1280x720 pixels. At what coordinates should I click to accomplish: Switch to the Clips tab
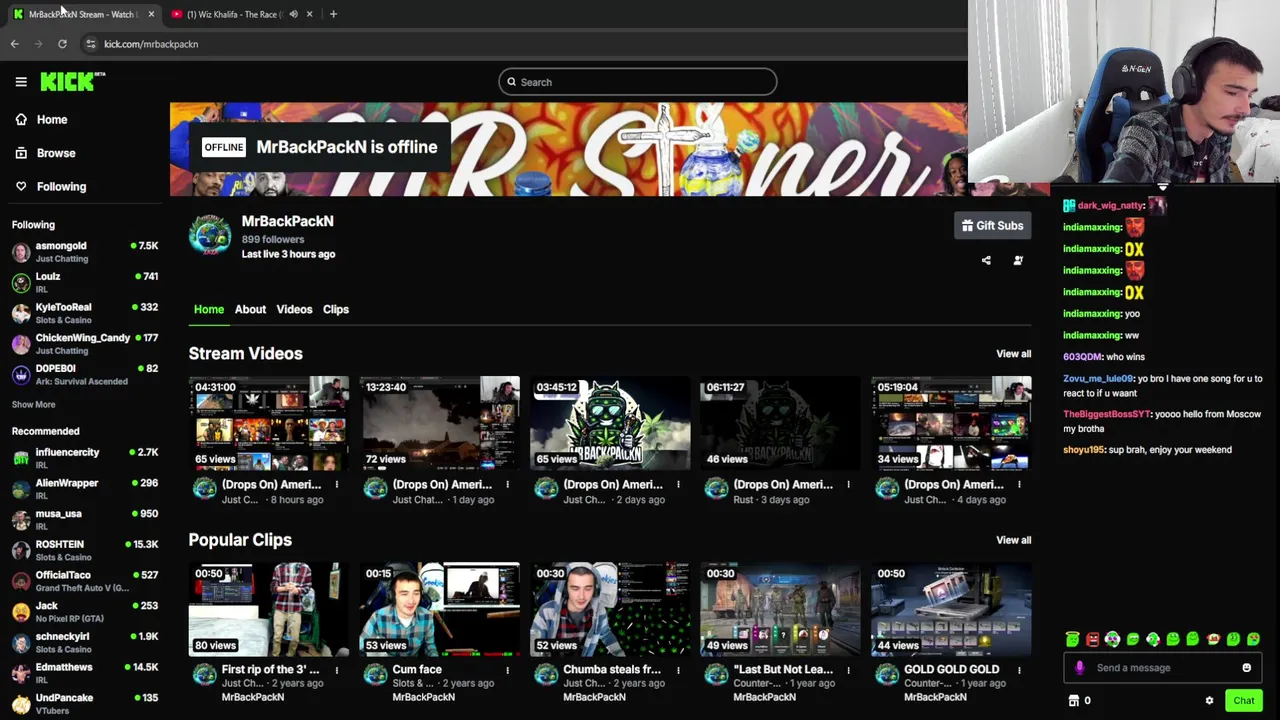click(336, 309)
